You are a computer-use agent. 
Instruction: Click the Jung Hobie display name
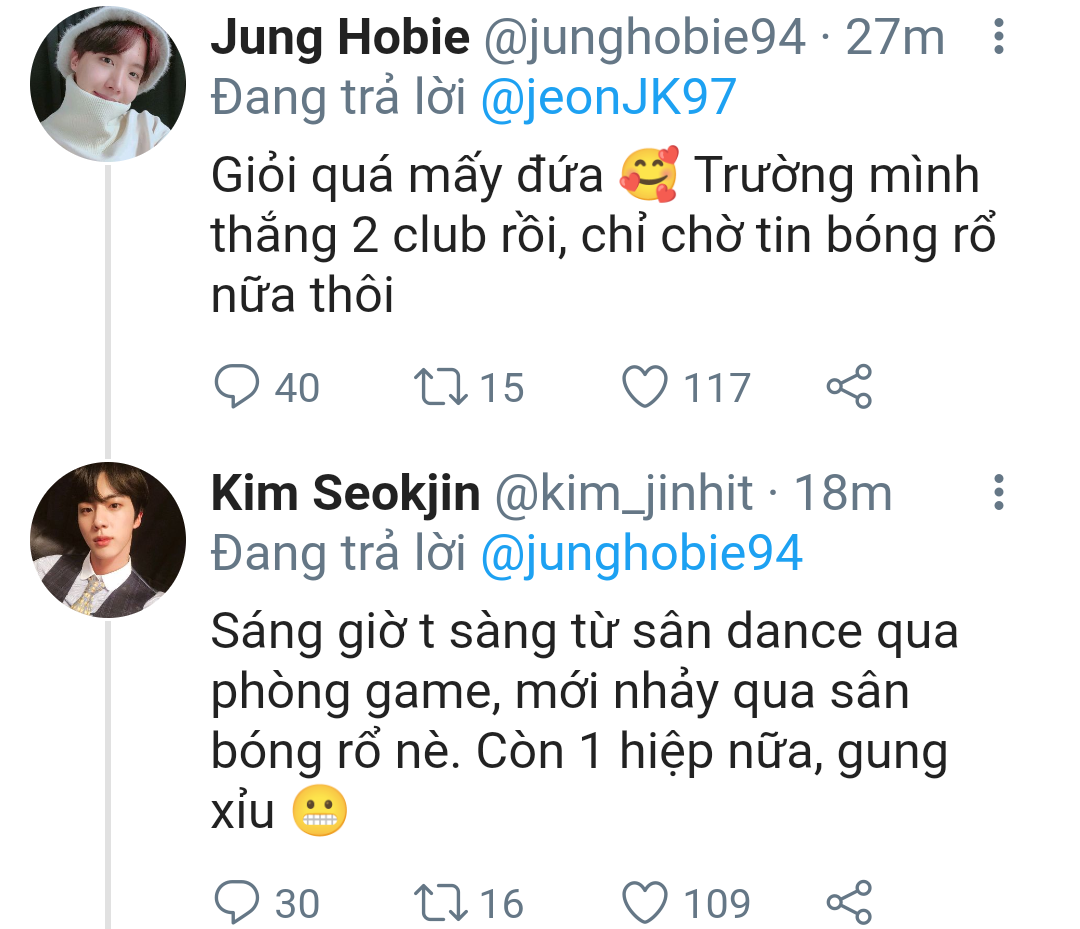[x=340, y=38]
